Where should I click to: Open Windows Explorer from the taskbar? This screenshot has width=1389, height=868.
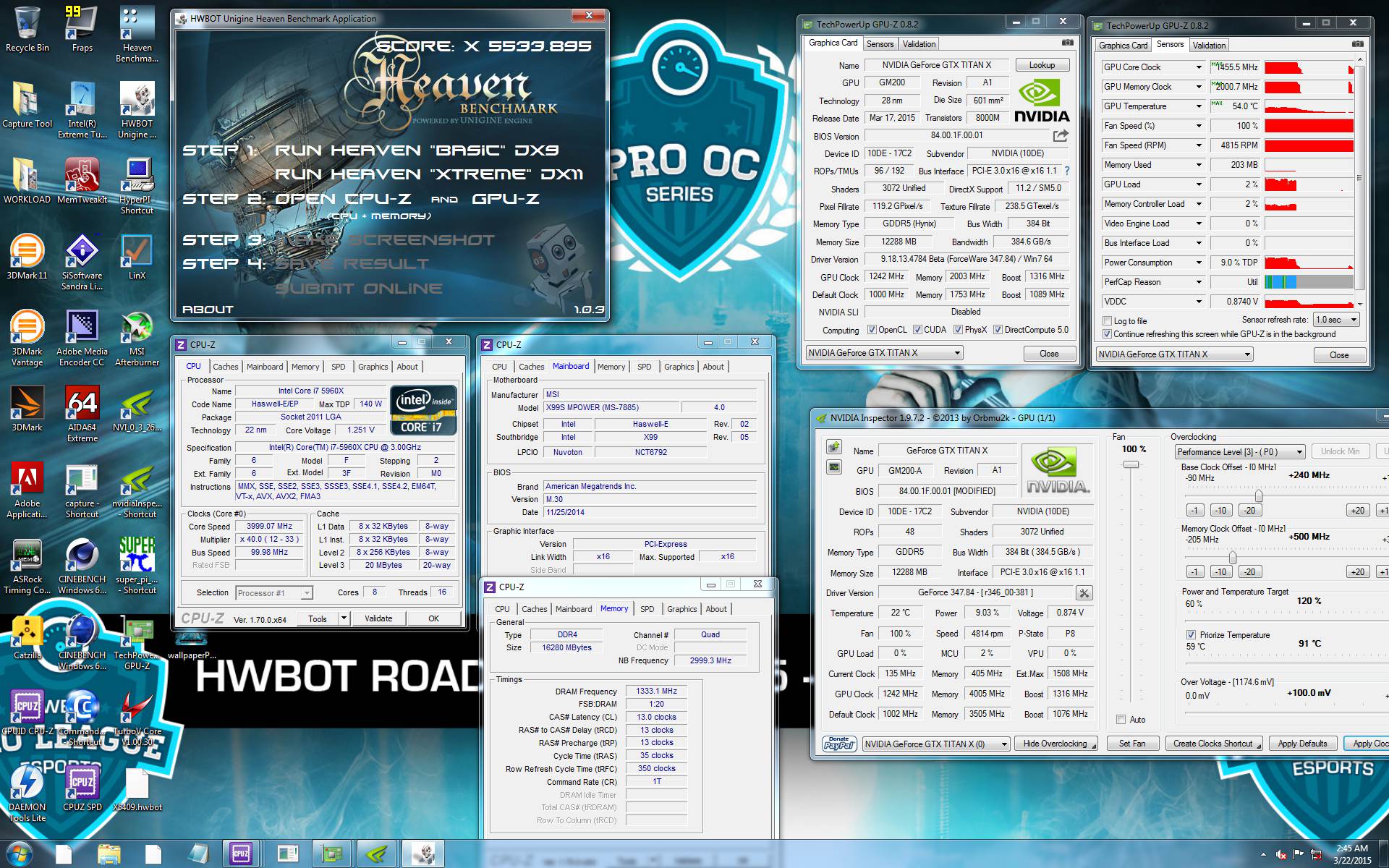coord(109,854)
